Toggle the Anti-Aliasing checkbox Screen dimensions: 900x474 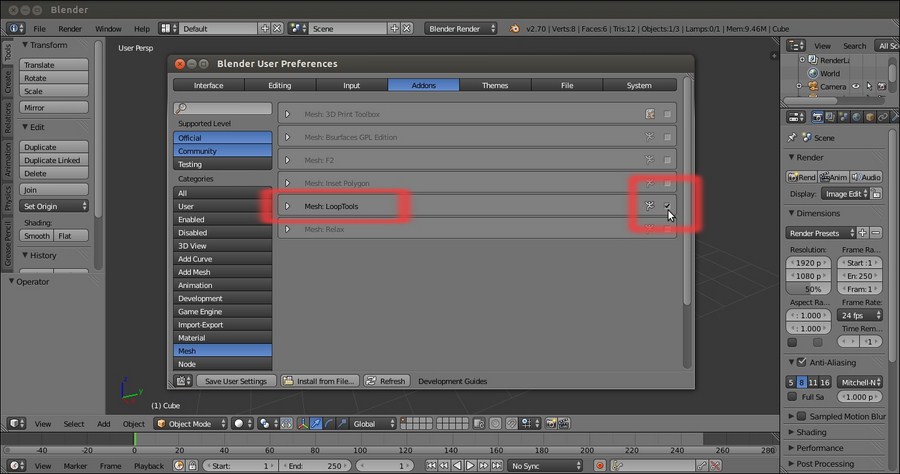click(x=802, y=362)
